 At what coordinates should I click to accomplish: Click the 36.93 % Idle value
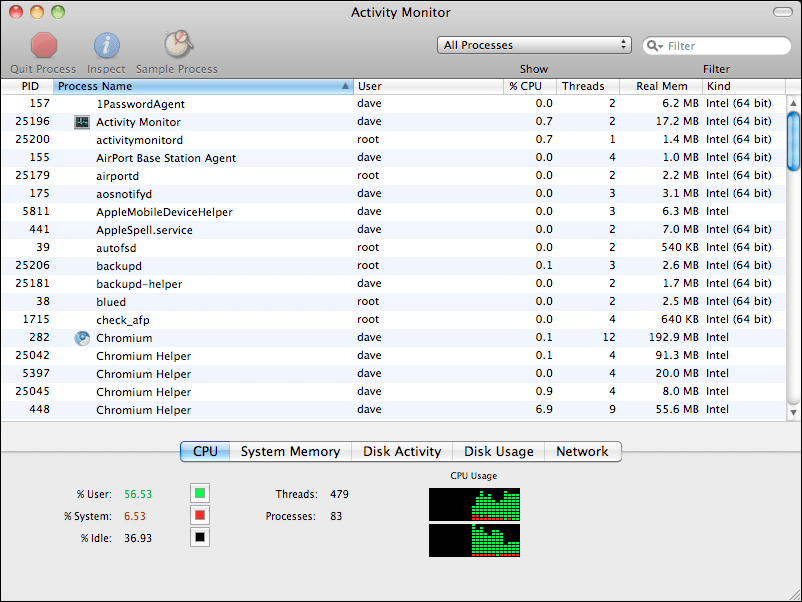pos(138,538)
